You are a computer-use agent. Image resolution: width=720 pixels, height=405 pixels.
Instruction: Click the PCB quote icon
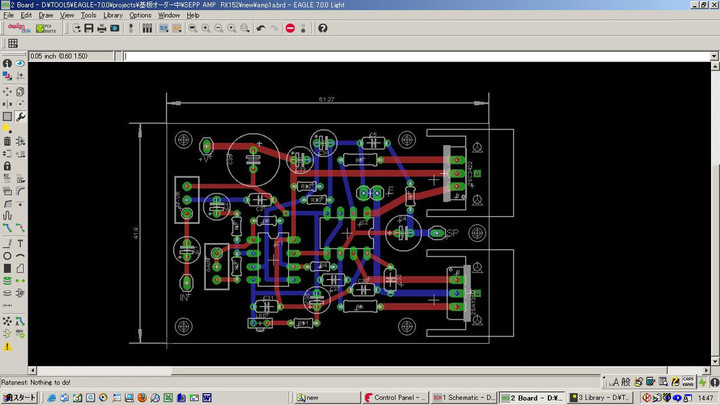[44, 28]
